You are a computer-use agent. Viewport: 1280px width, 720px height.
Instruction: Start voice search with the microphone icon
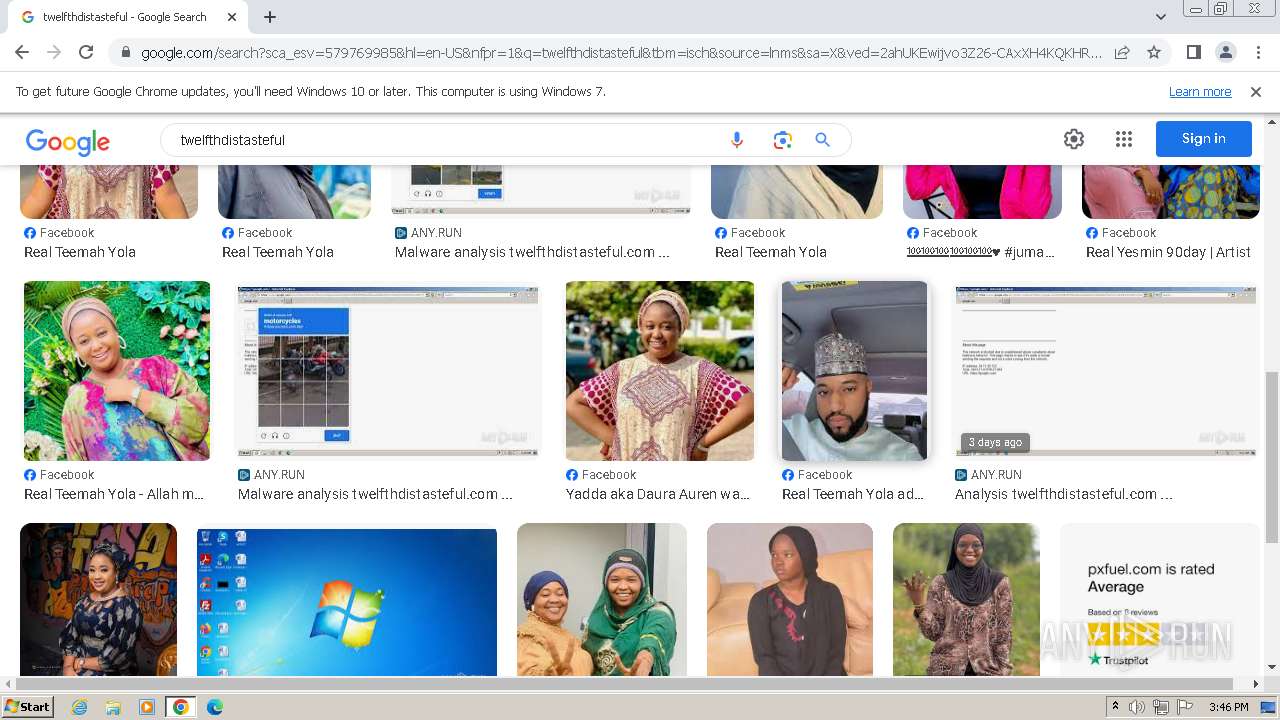pos(737,140)
